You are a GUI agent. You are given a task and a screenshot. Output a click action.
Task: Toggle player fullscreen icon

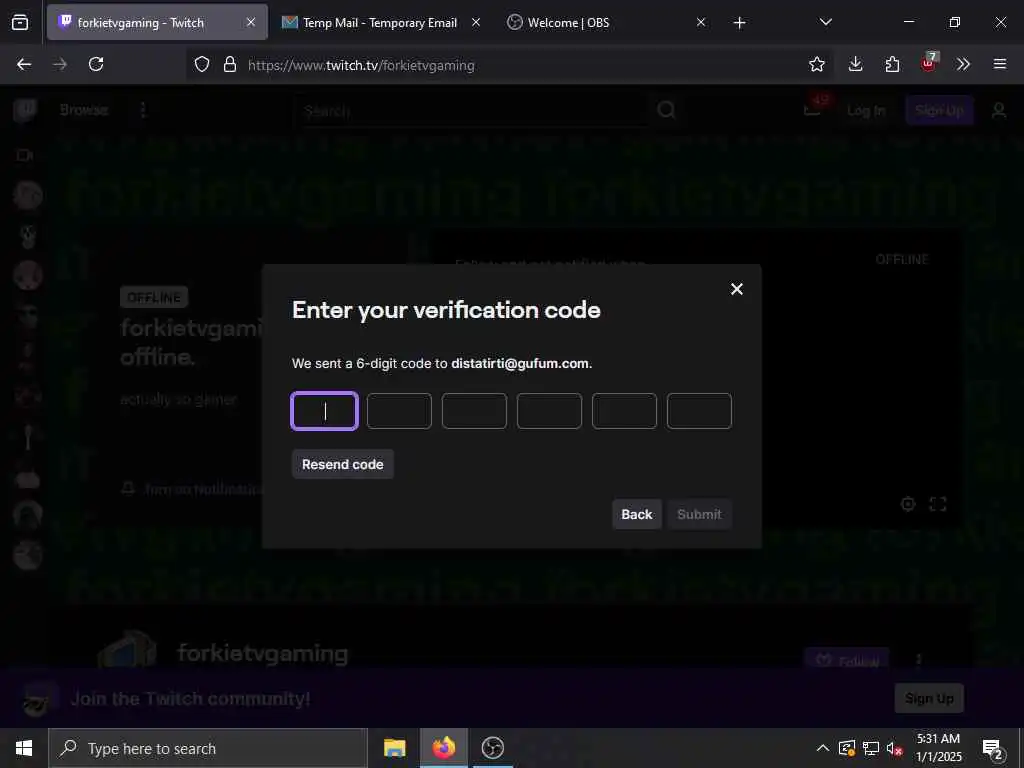click(938, 504)
